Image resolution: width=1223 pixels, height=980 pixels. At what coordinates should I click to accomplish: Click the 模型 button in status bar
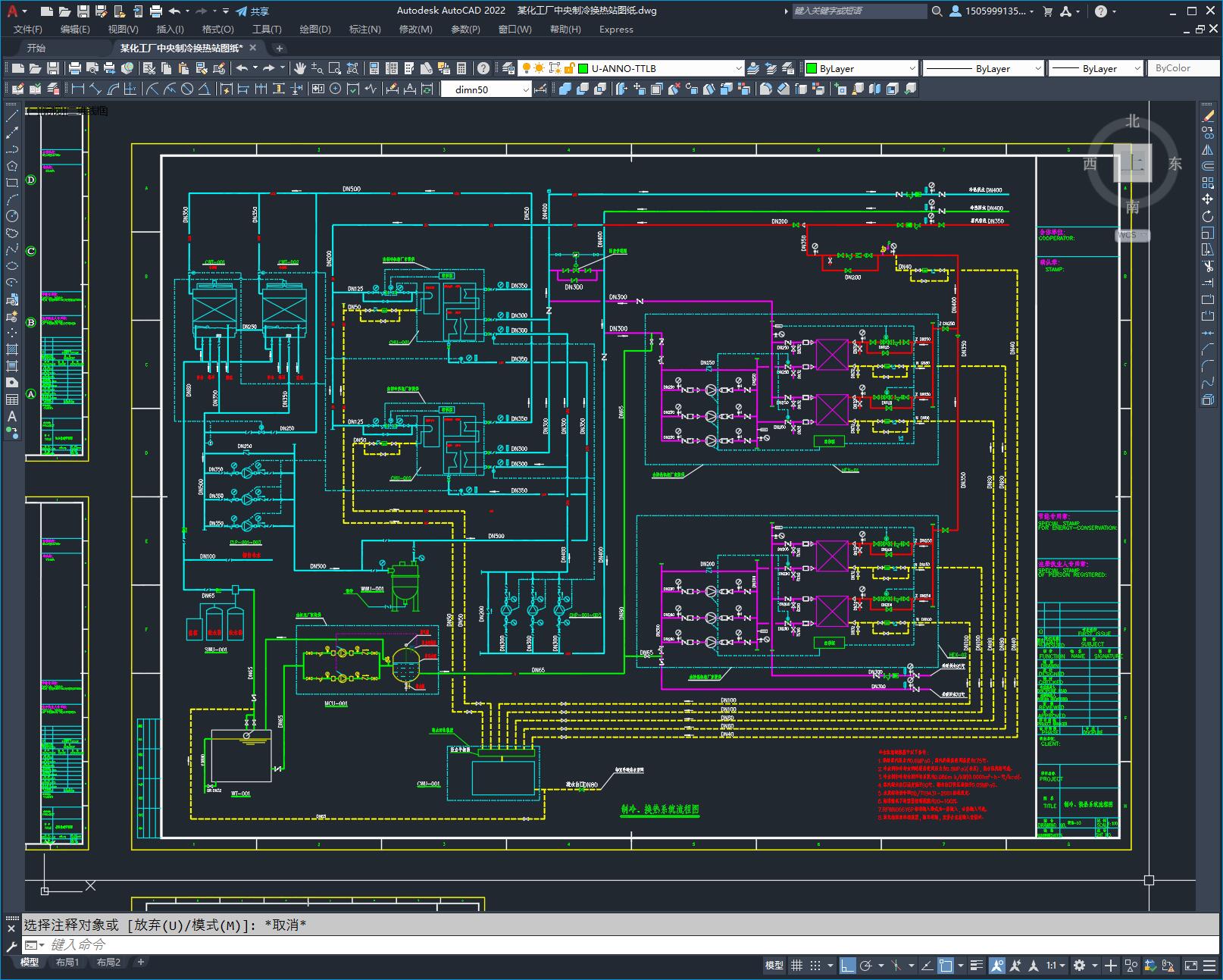pos(774,966)
